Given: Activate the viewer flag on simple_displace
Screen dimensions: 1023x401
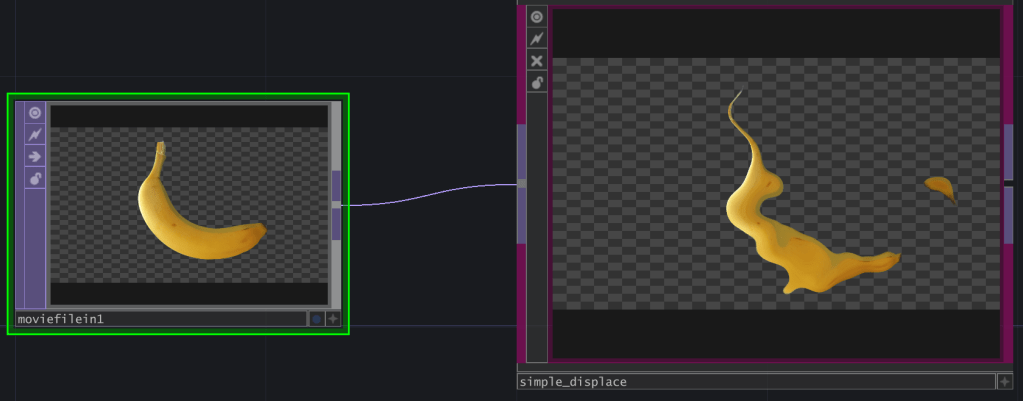Looking at the screenshot, I should (x=537, y=17).
